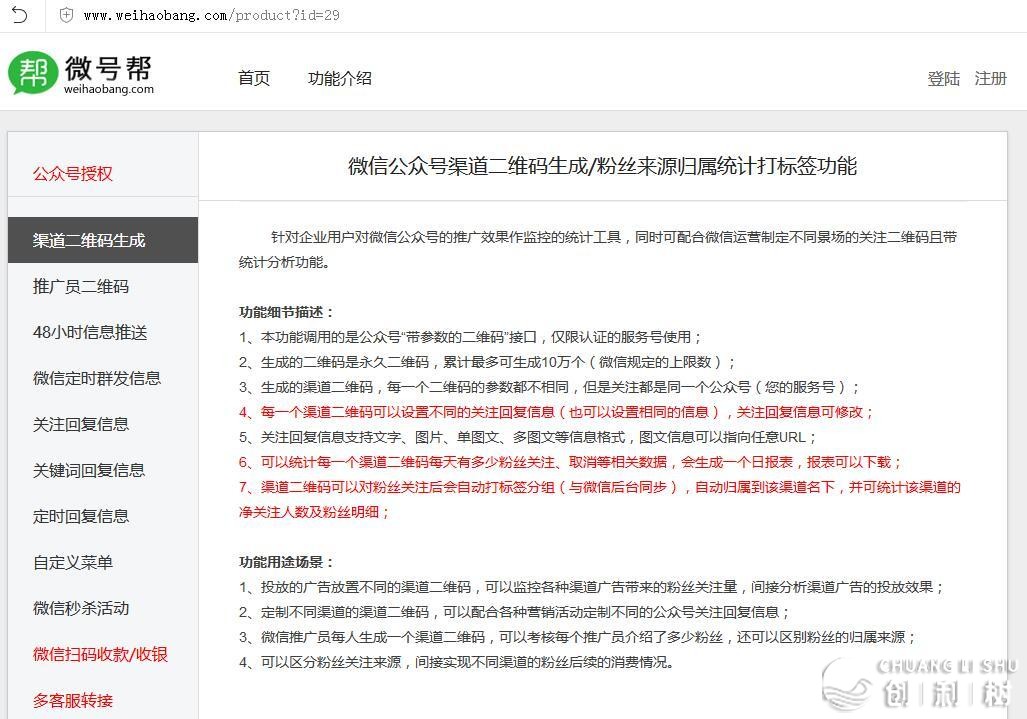Viewport: 1027px width, 719px height.
Task: Click the 注册 link
Action: pos(990,79)
